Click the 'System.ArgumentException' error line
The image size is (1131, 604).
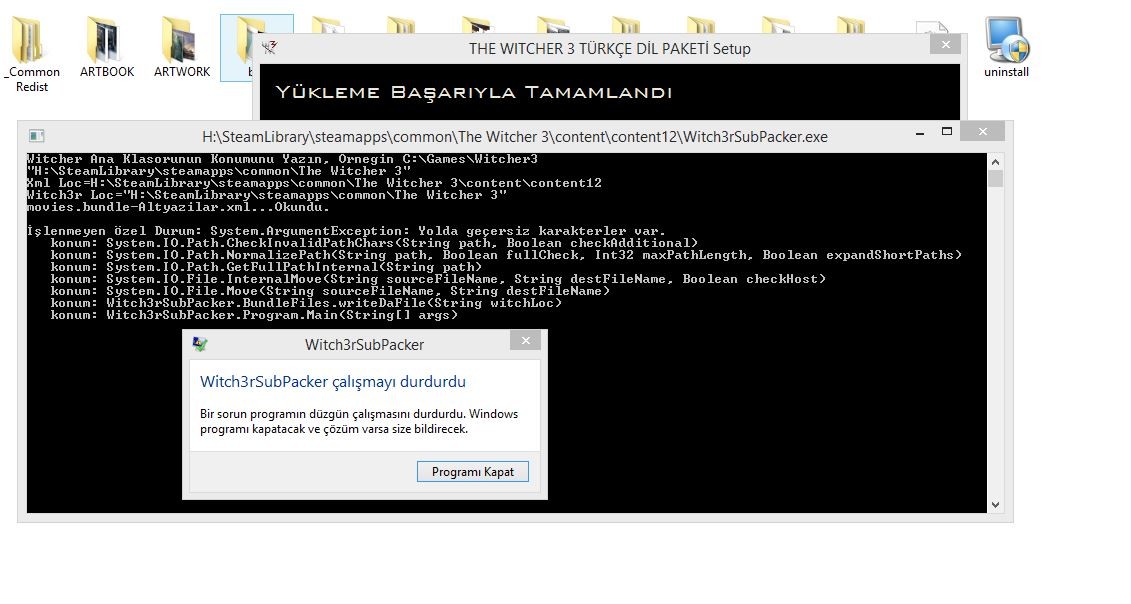click(x=346, y=231)
